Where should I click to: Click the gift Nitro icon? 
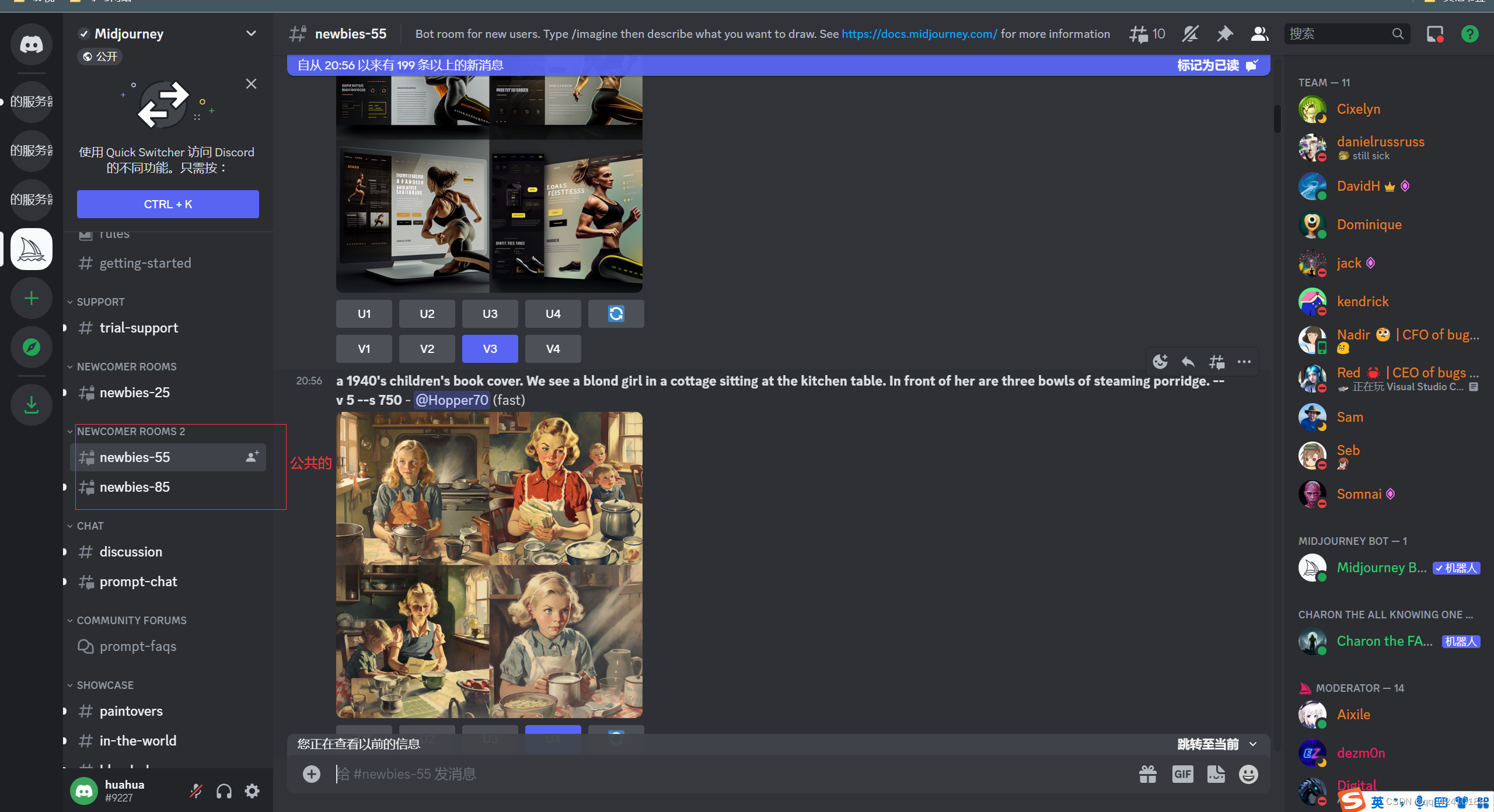click(1147, 774)
